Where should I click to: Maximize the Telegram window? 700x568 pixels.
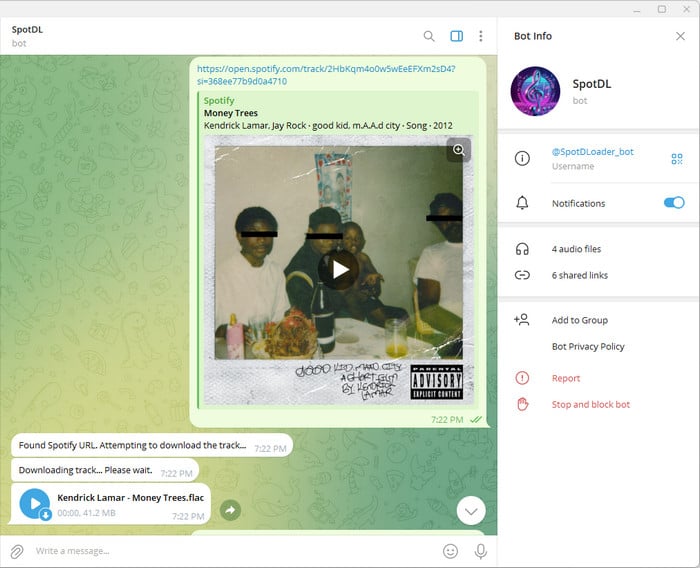662,9
